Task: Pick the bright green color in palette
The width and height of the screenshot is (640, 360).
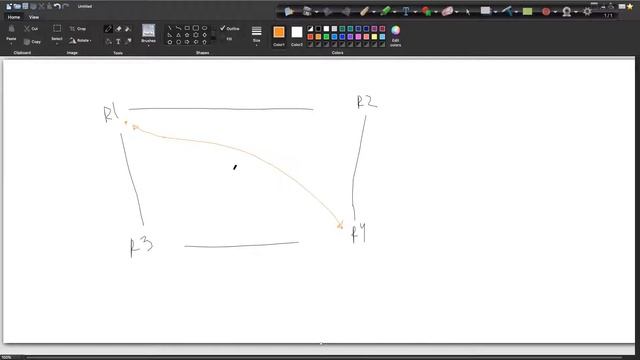Action: coord(326,37)
